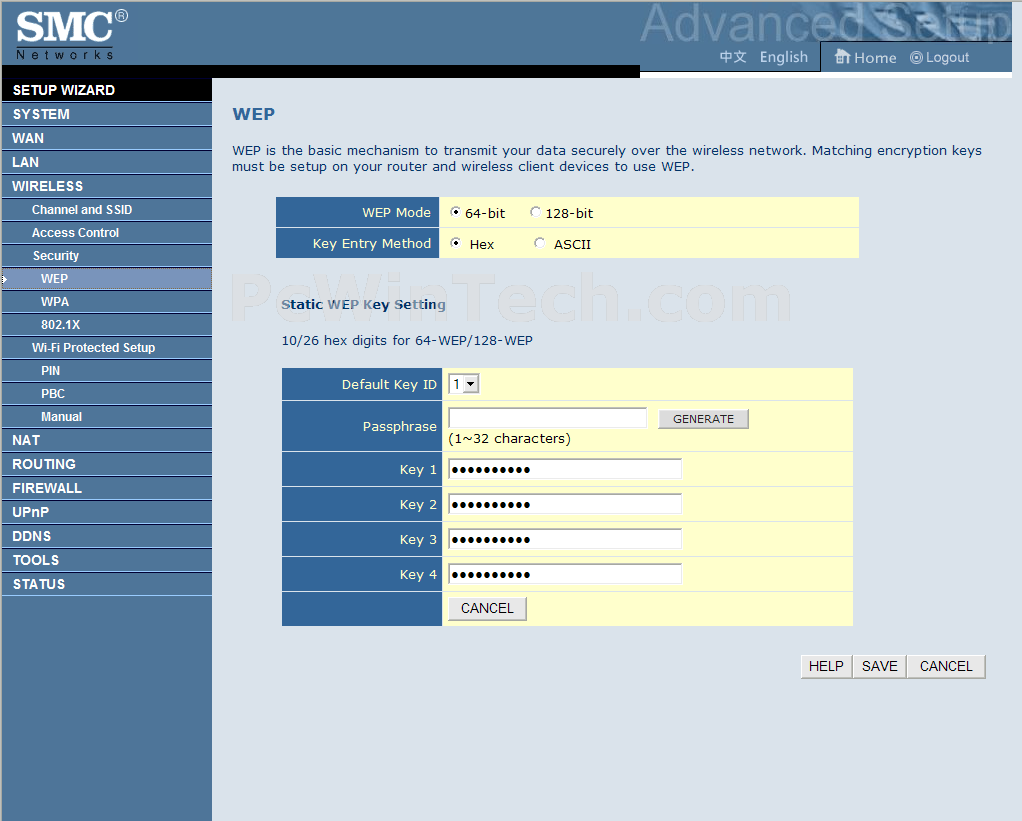This screenshot has width=1022, height=821.
Task: Select WEP in sidebar
Action: point(107,279)
